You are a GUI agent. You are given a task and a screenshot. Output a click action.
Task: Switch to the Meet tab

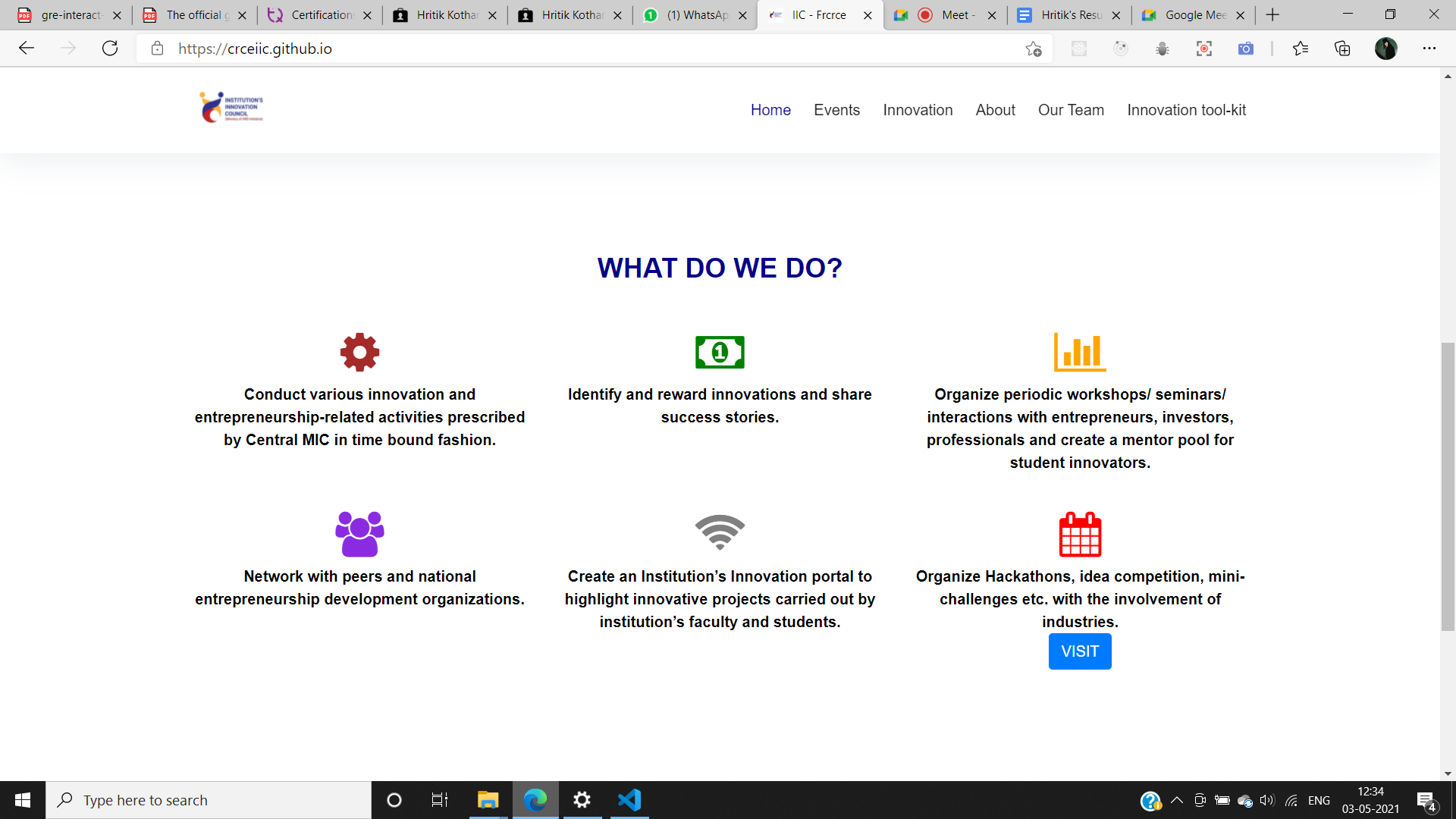[x=946, y=14]
